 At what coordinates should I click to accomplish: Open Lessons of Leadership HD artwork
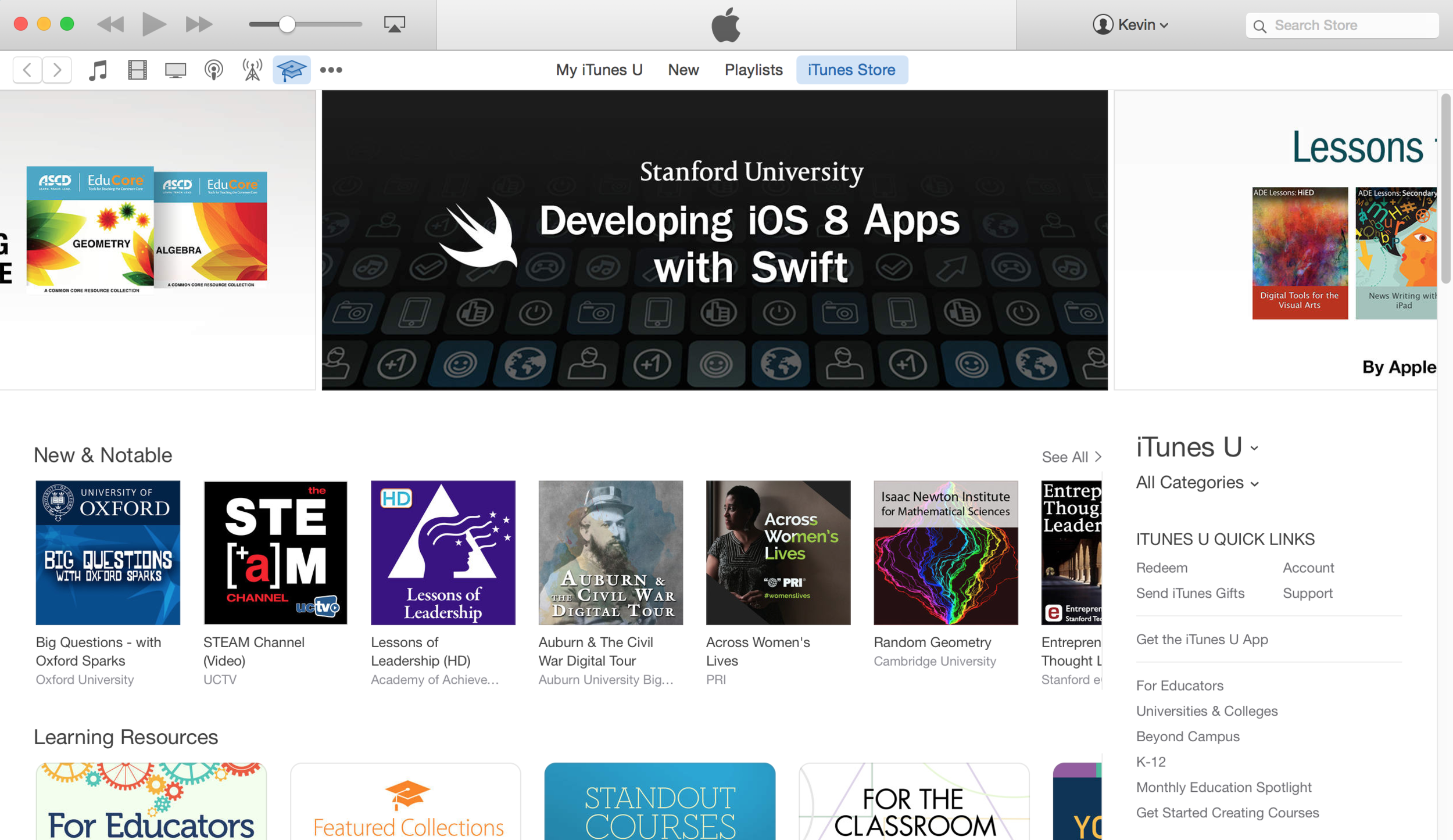(x=443, y=552)
